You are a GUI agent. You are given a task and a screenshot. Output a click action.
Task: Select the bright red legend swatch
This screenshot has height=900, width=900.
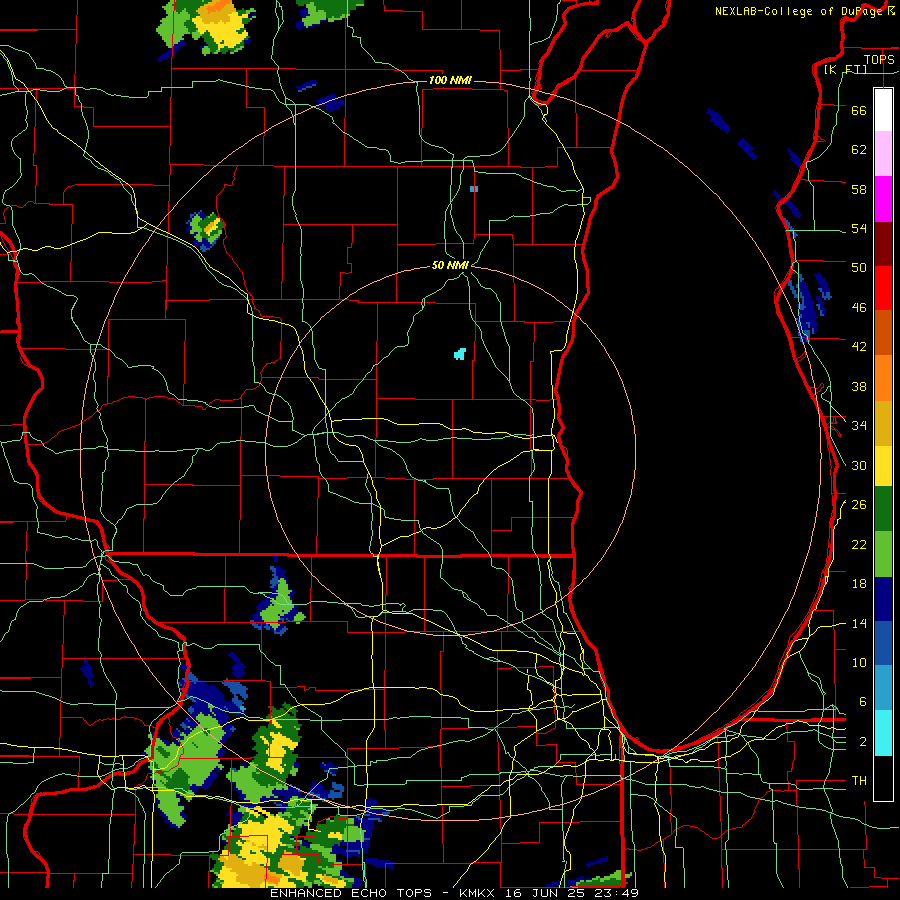tap(883, 288)
